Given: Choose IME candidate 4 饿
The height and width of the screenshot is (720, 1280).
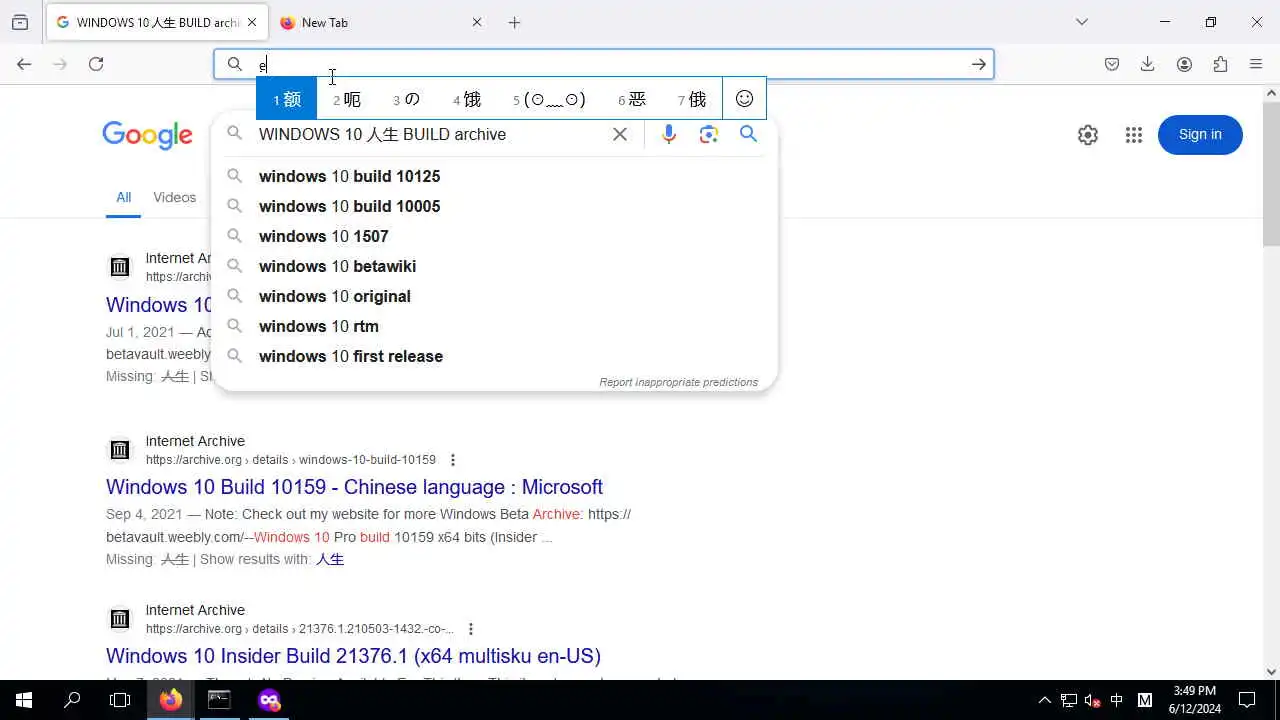Looking at the screenshot, I should (x=467, y=99).
